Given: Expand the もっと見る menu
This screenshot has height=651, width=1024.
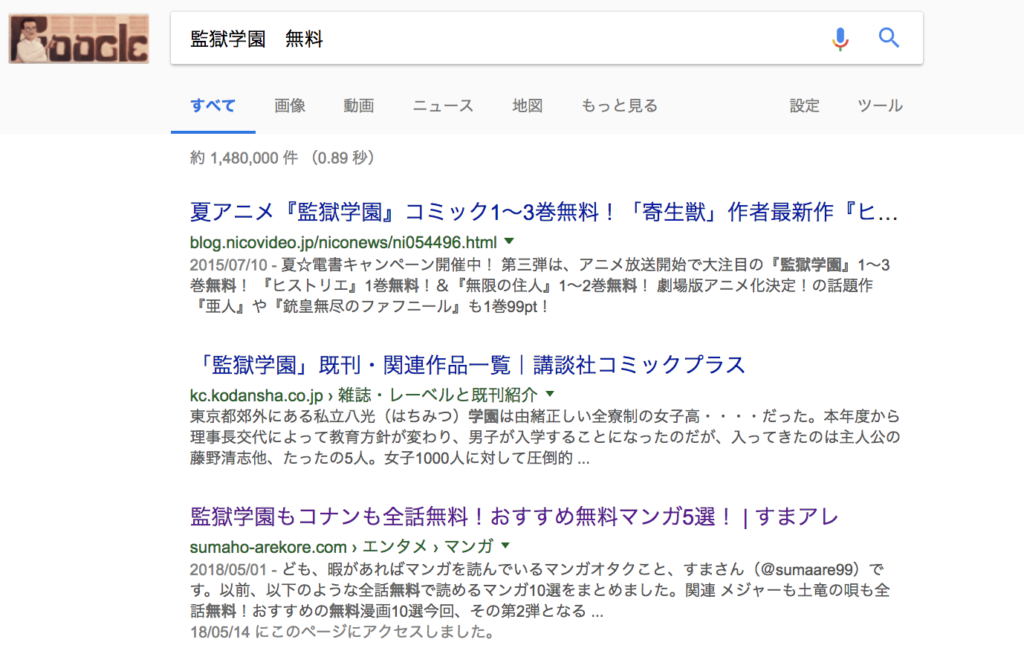Looking at the screenshot, I should pos(619,106).
